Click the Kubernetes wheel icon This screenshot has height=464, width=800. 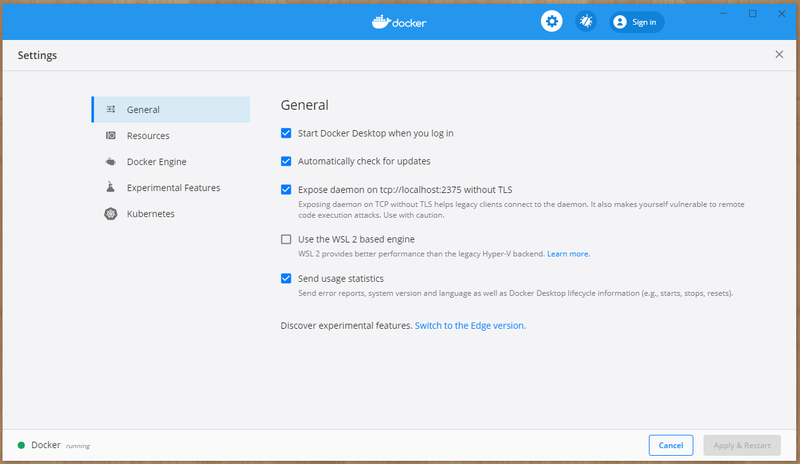point(111,213)
